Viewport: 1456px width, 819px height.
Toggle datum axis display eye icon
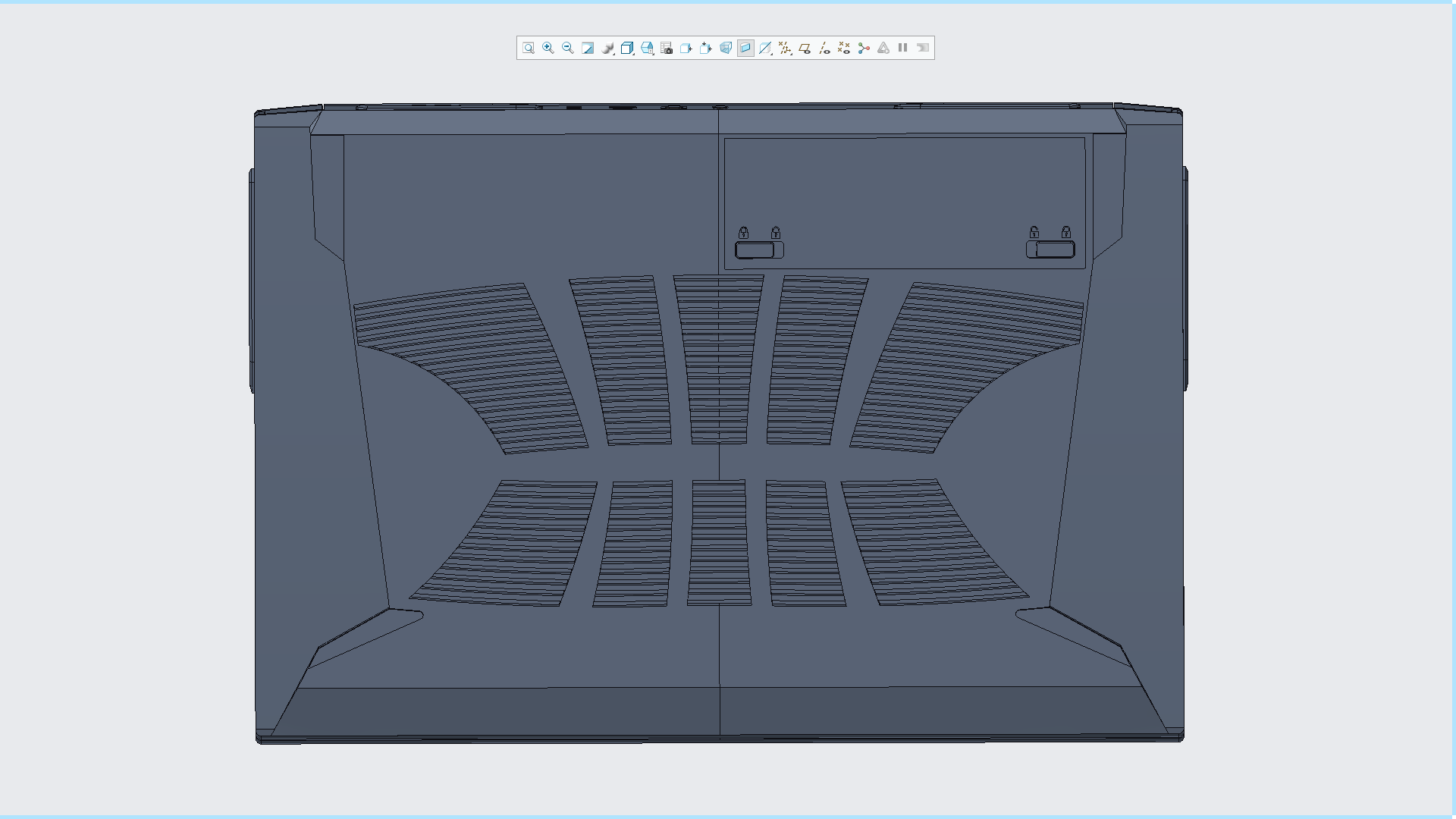[x=824, y=48]
